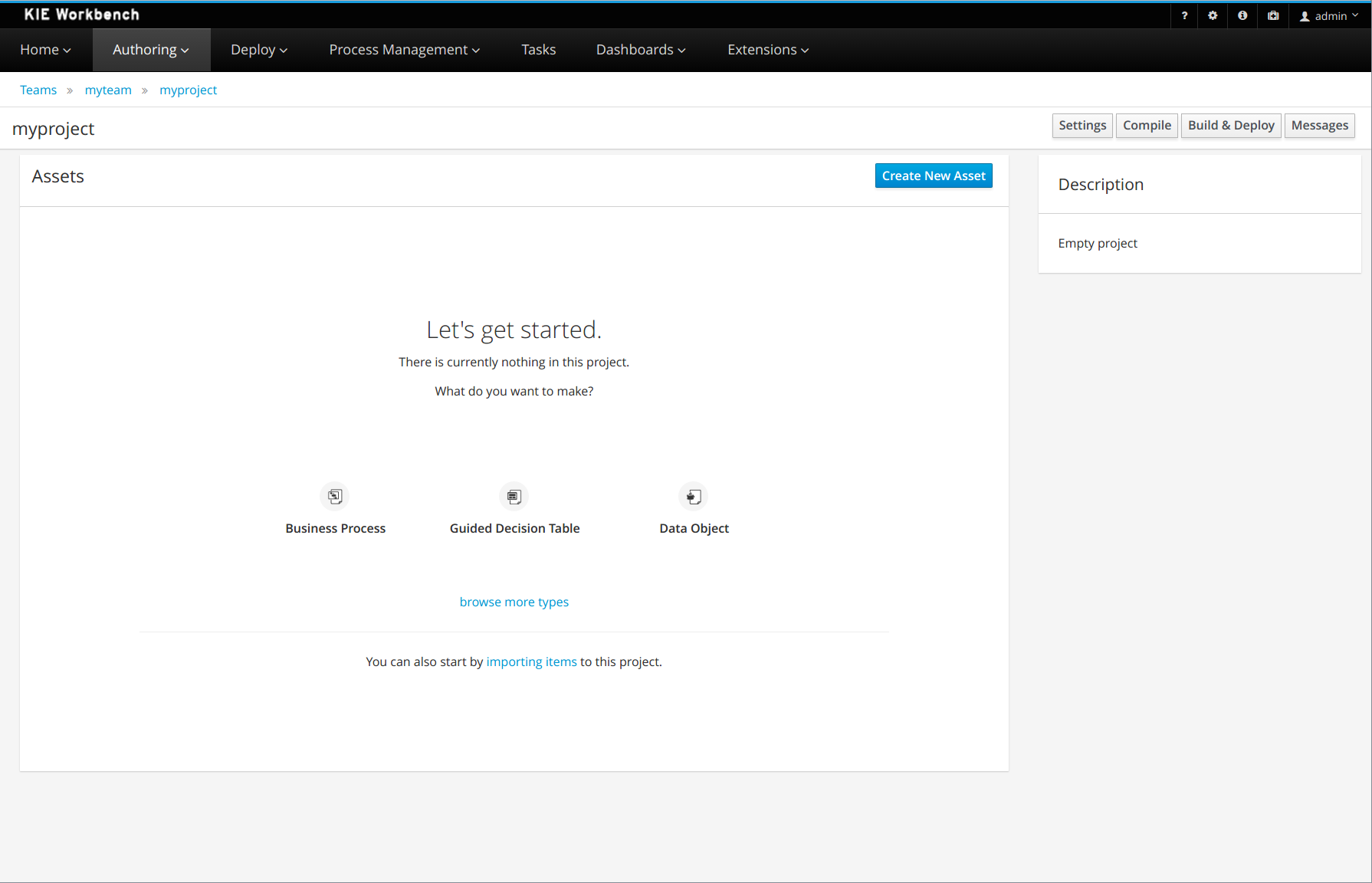The height and width of the screenshot is (883, 1372).
Task: Open the settings gear icon
Action: click(x=1213, y=16)
